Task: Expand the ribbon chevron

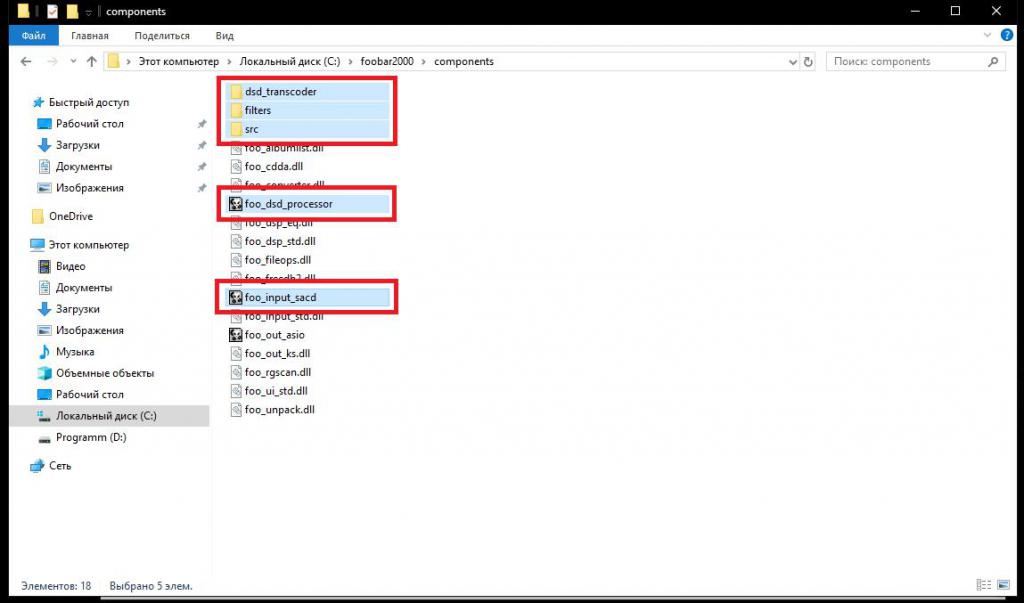Action: click(987, 35)
